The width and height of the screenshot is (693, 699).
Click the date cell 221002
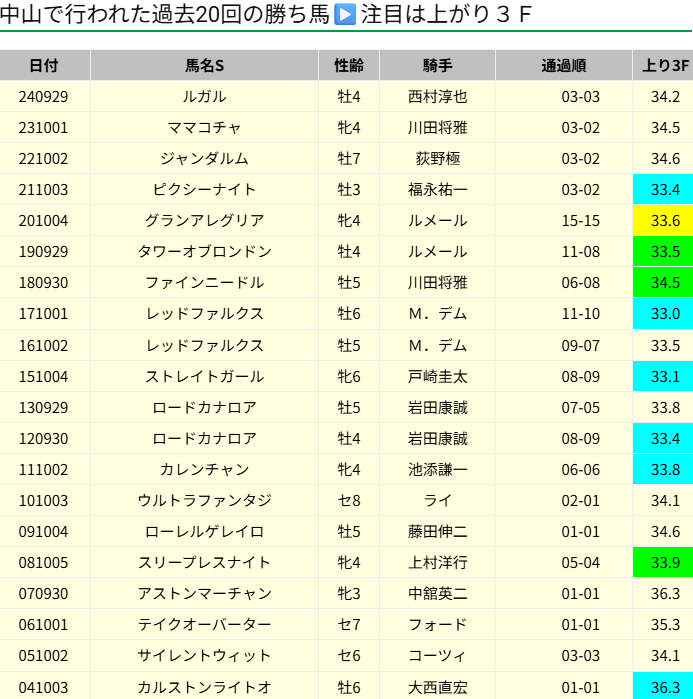click(x=43, y=158)
